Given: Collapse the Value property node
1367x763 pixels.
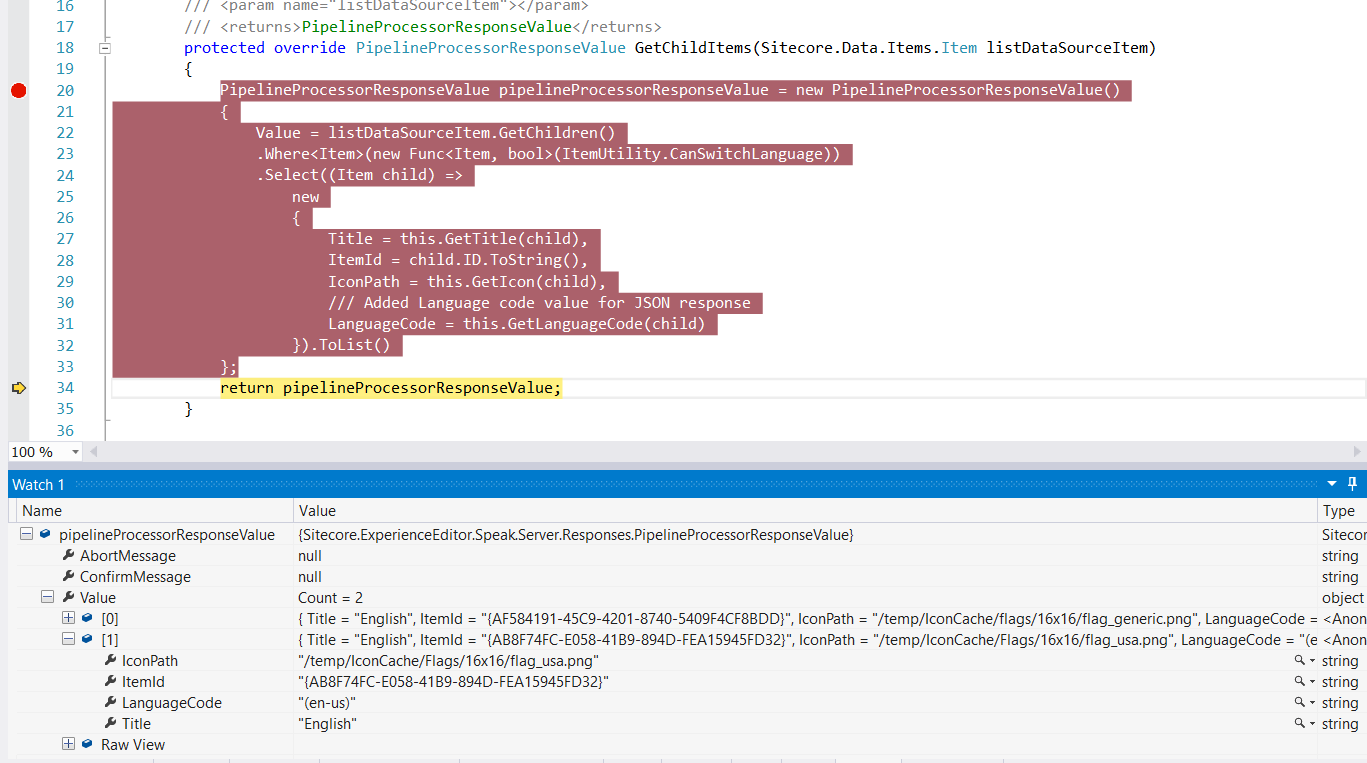Looking at the screenshot, I should click(x=47, y=598).
